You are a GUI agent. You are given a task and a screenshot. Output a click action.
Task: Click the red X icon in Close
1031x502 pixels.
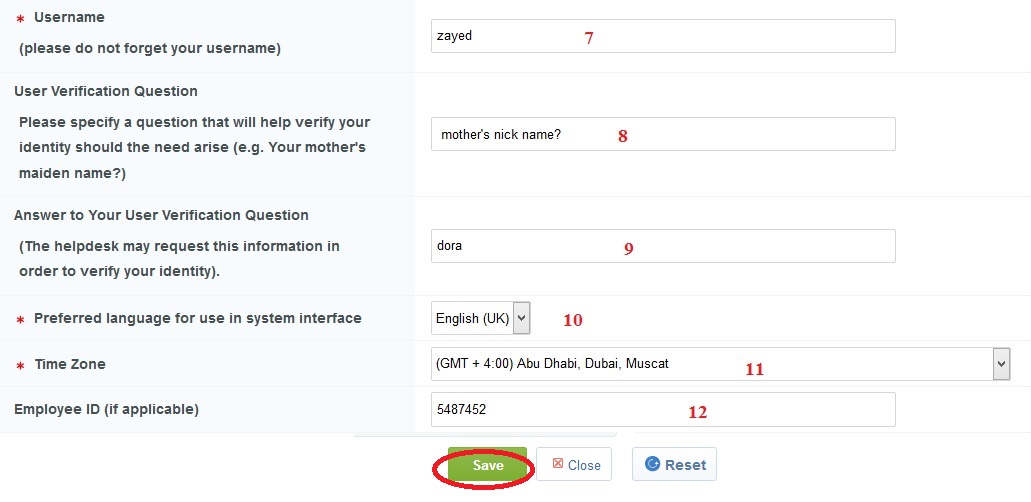point(558,464)
